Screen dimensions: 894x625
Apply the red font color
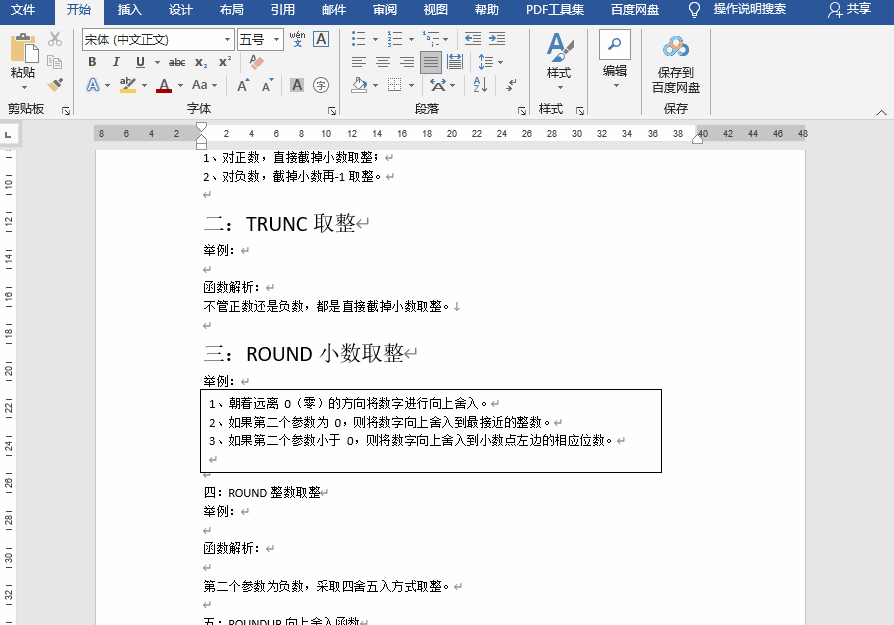(x=164, y=86)
